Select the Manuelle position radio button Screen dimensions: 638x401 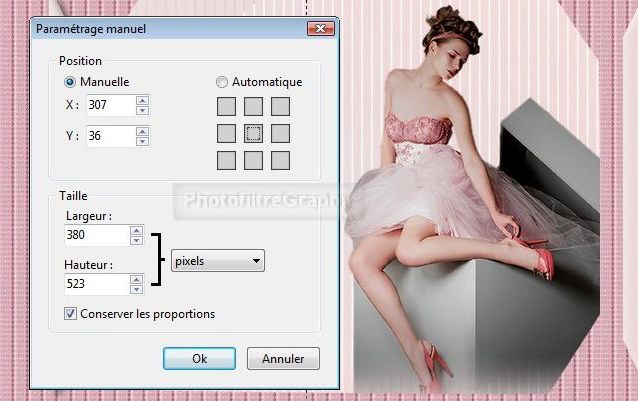tap(70, 82)
